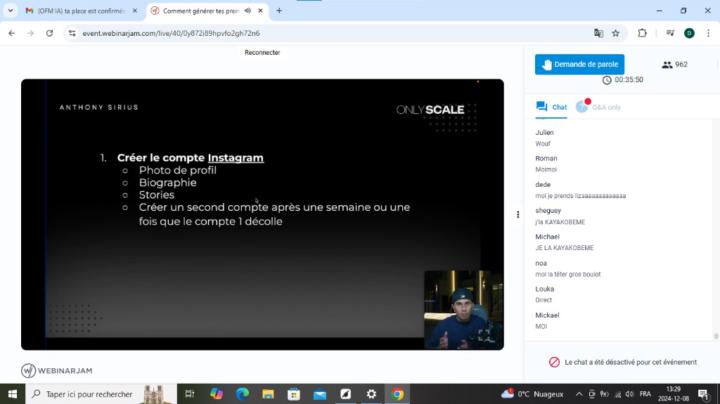Bookmark this page with the star icon
720x404 pixels.
(616, 33)
